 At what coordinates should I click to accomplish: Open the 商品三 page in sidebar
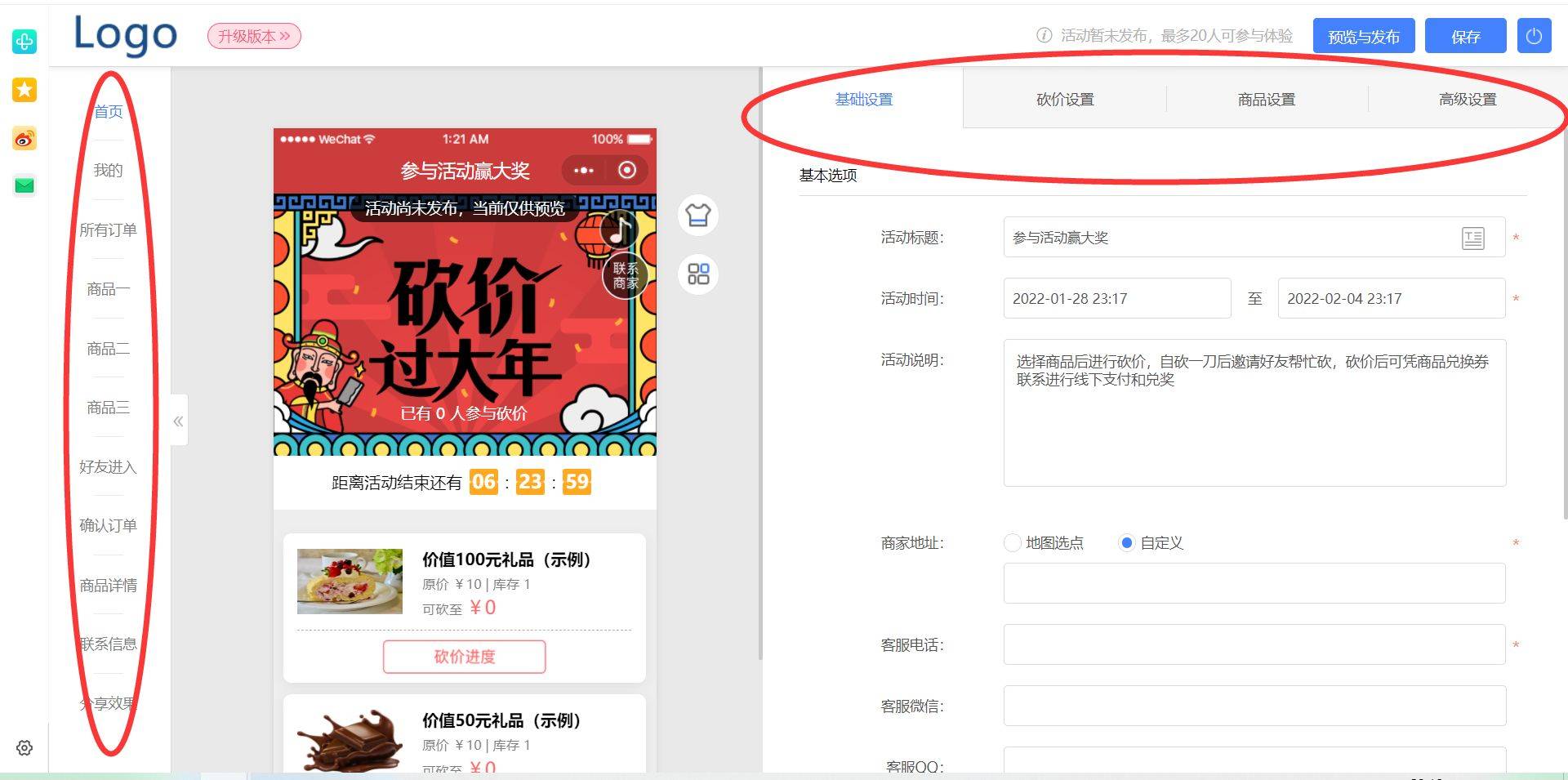click(108, 407)
